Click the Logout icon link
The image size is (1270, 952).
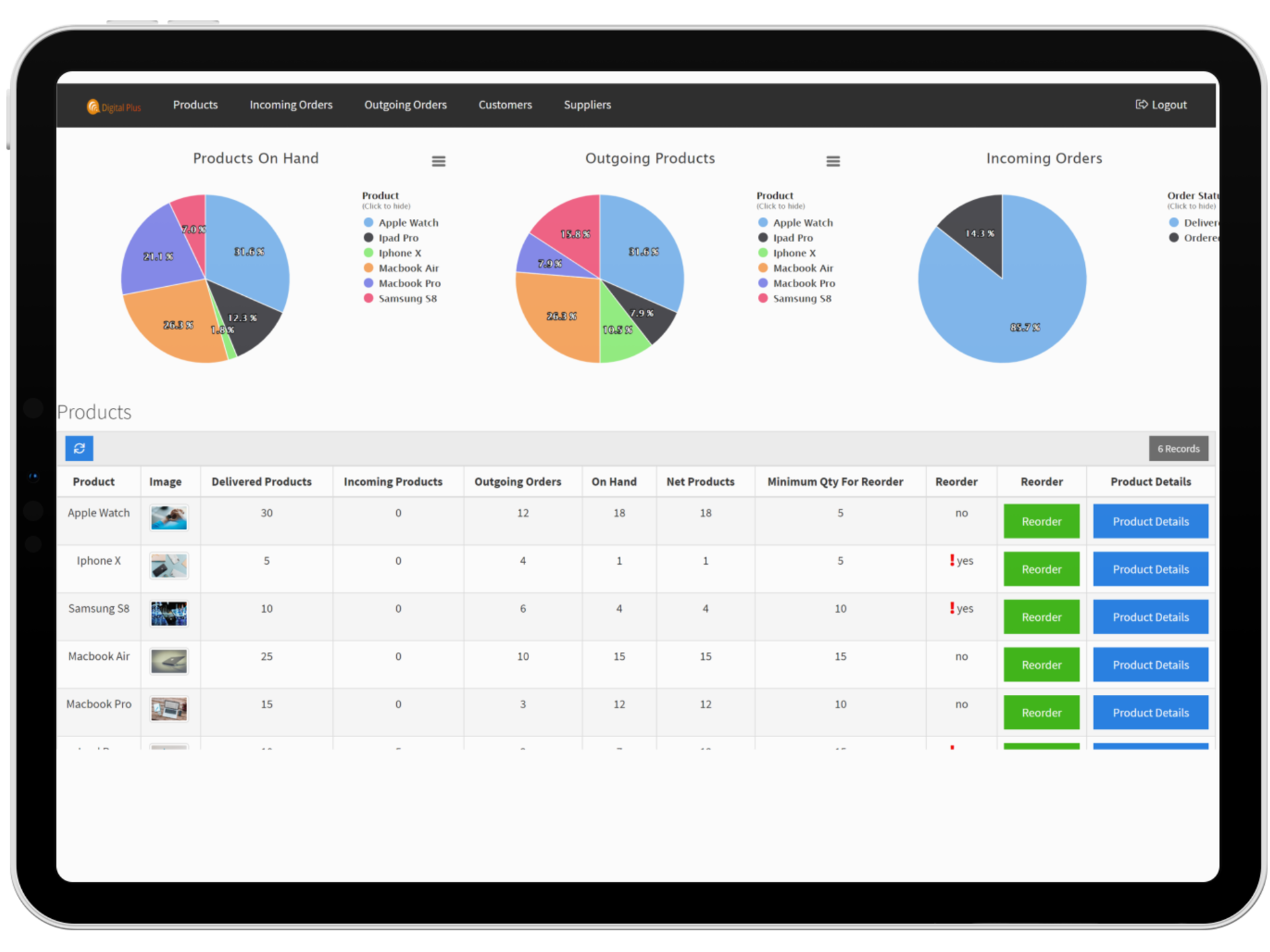coord(1160,104)
